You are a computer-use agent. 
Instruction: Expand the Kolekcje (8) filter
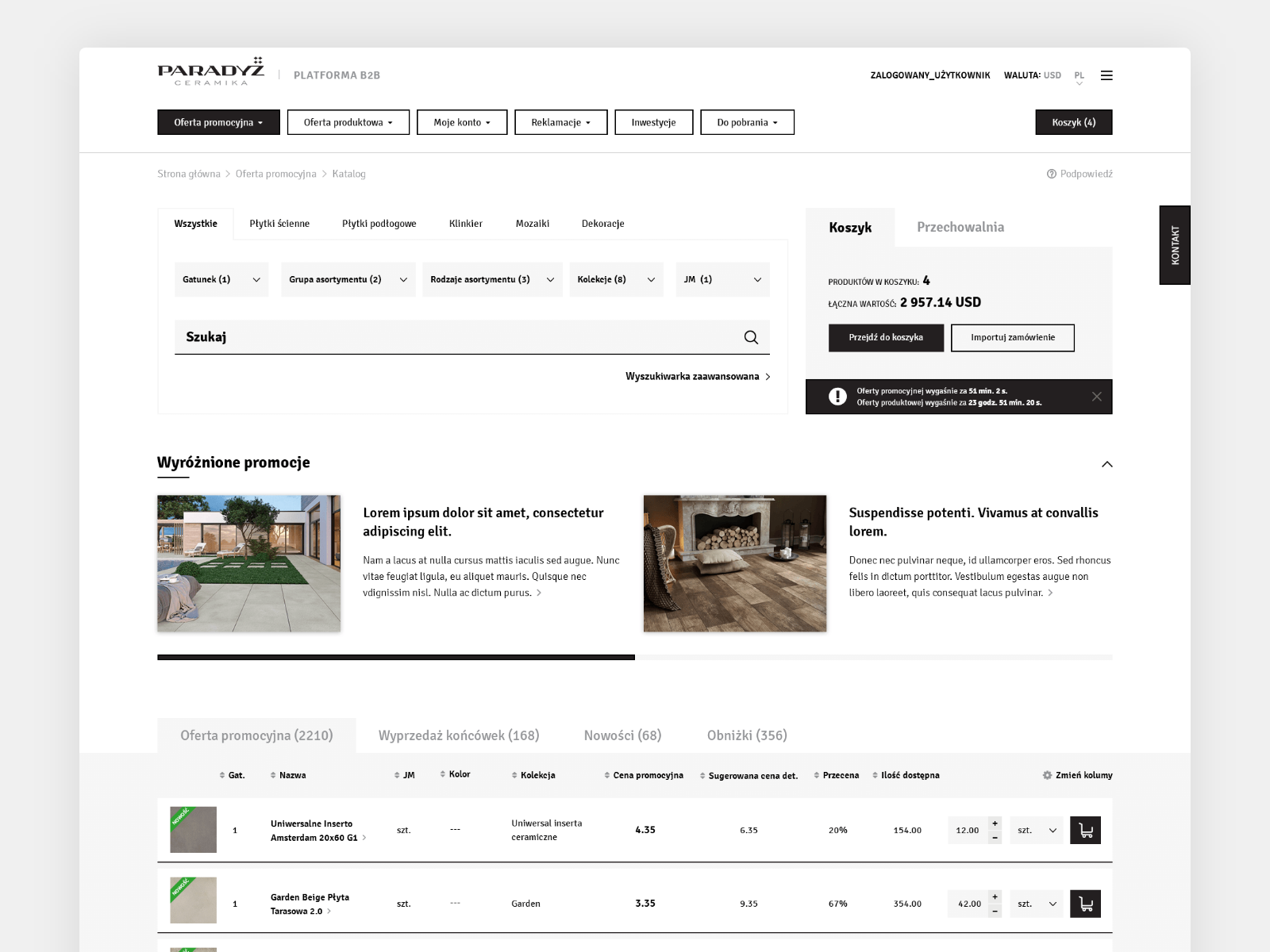[x=616, y=279]
